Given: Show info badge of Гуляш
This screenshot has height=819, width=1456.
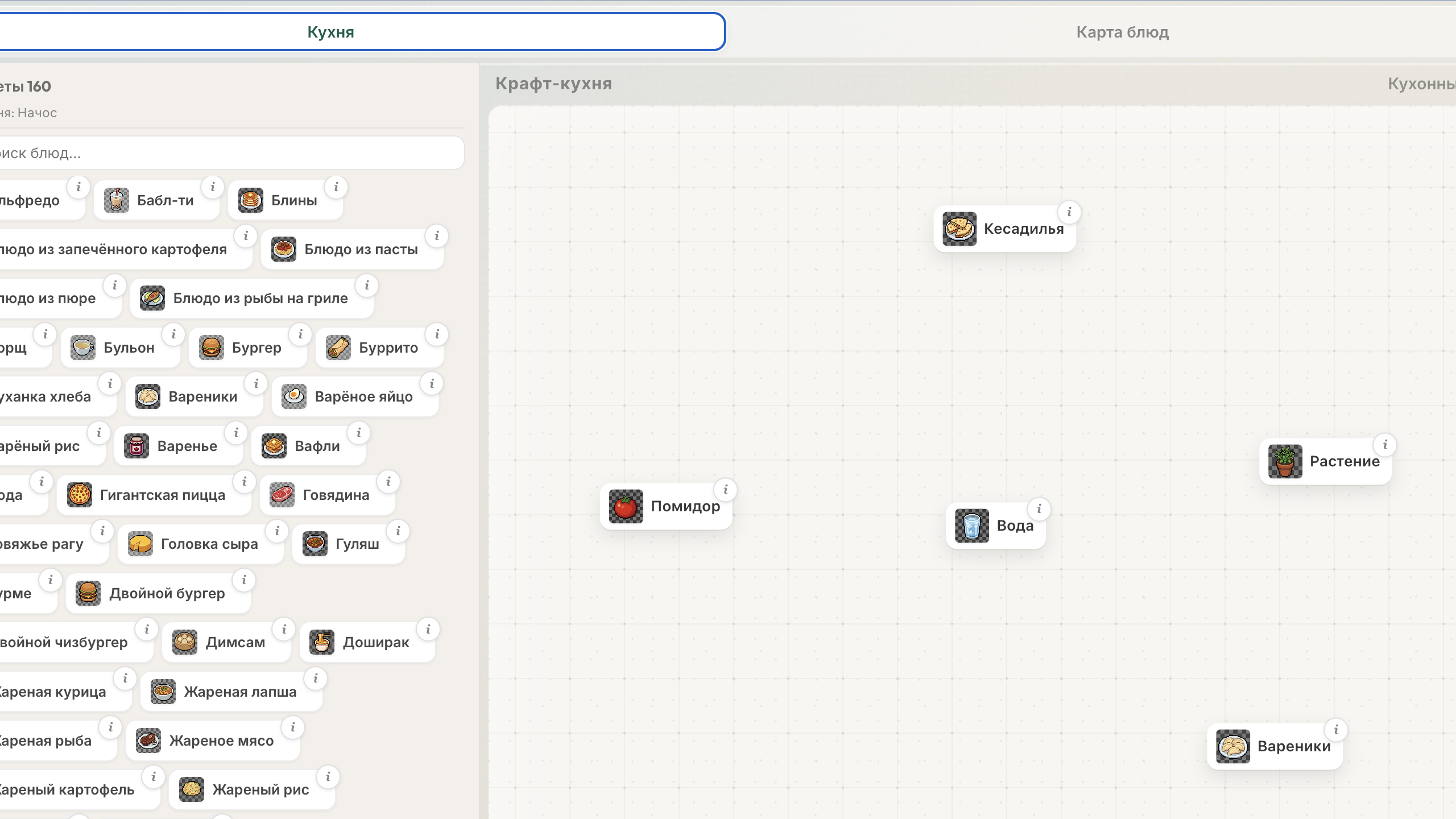Looking at the screenshot, I should 398,531.
